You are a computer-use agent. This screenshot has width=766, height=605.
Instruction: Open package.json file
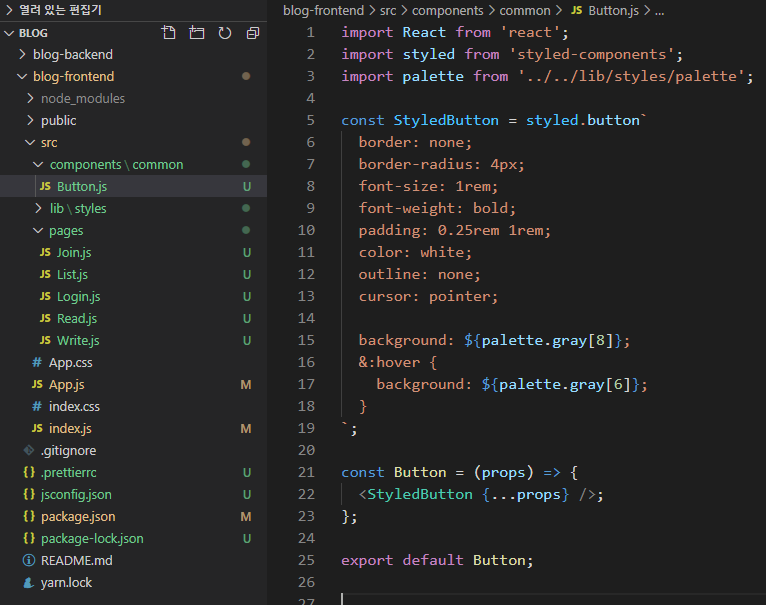click(x=133, y=516)
